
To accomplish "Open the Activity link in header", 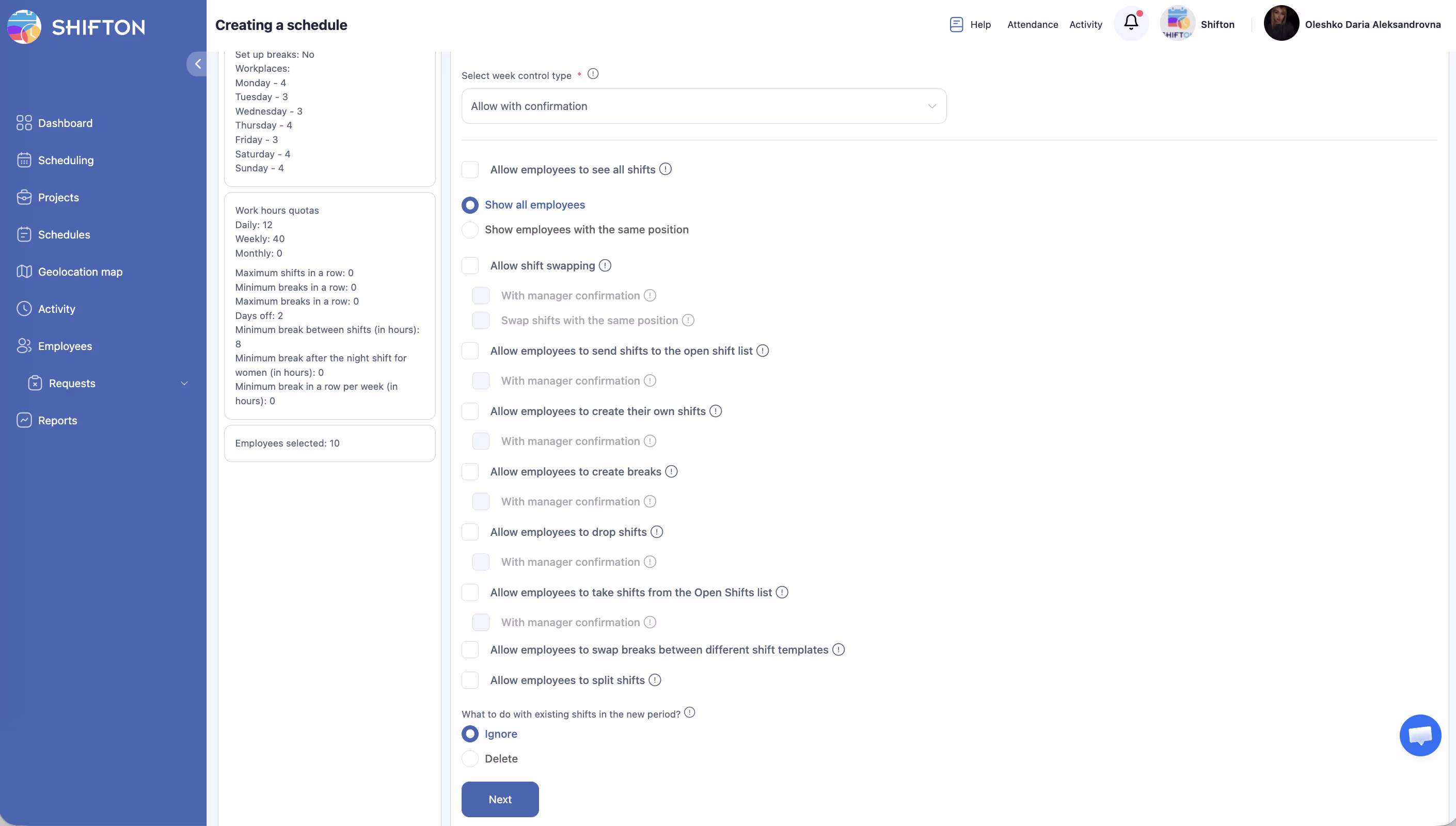I will click(1085, 24).
